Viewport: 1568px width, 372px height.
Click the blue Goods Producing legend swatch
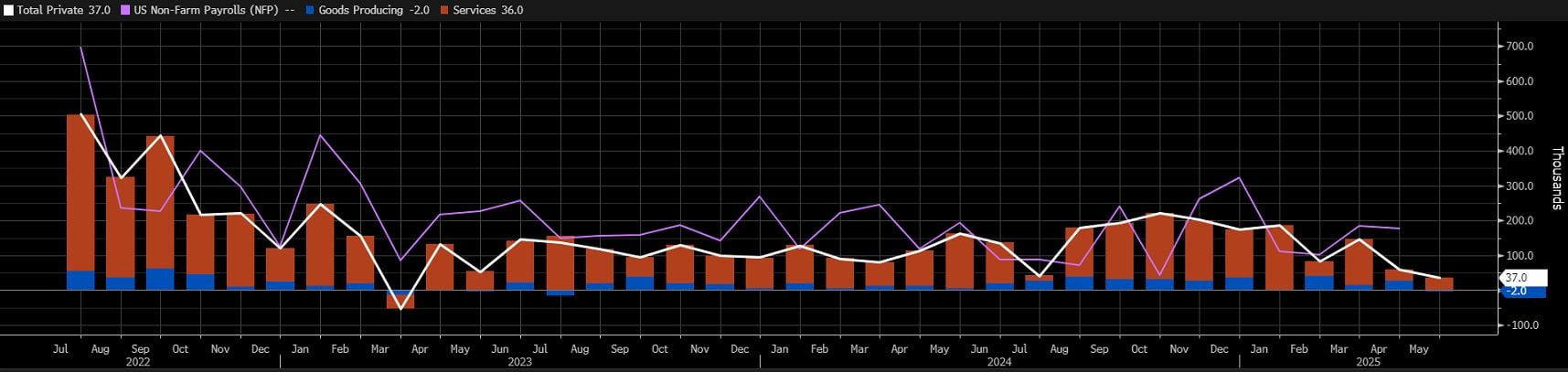(x=311, y=10)
